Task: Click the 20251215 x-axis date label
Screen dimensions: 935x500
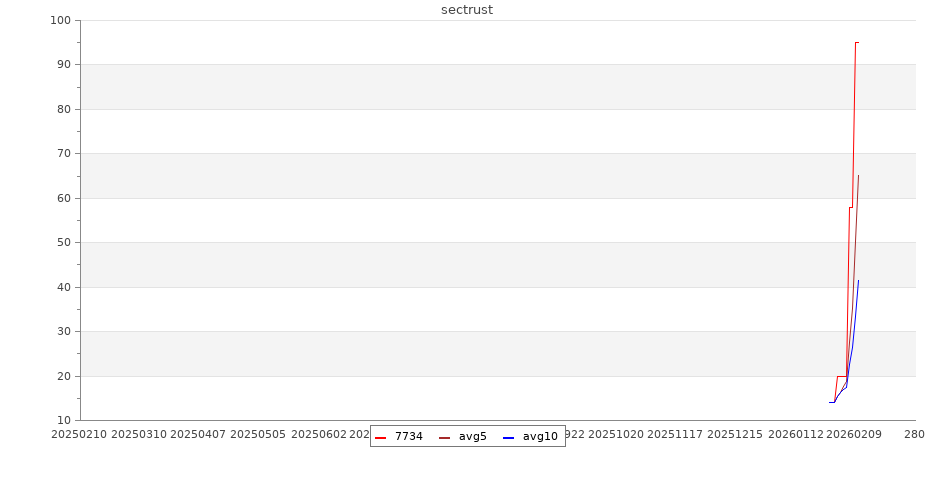Action: point(735,435)
